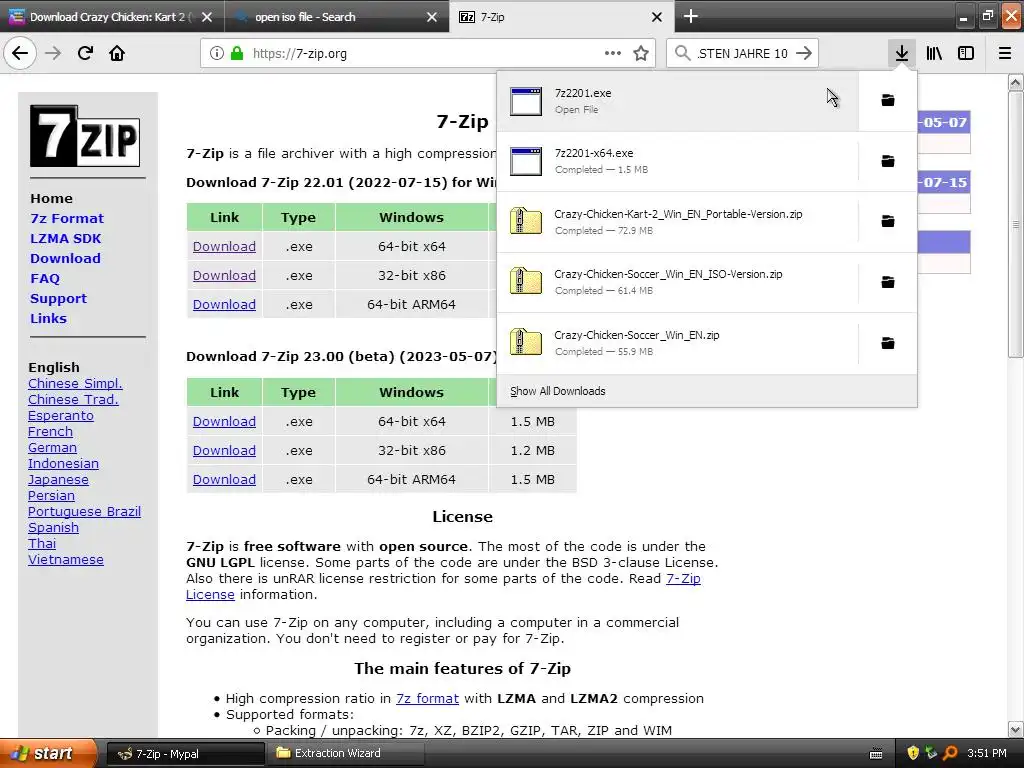Viewport: 1024px width, 768px height.
Task: Select the 7-Zip browser tab
Action: [x=562, y=16]
